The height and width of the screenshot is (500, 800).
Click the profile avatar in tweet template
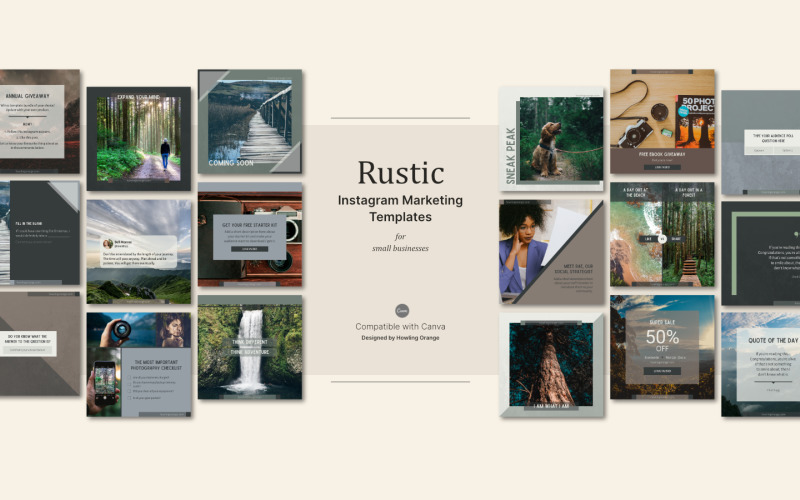click(x=108, y=244)
